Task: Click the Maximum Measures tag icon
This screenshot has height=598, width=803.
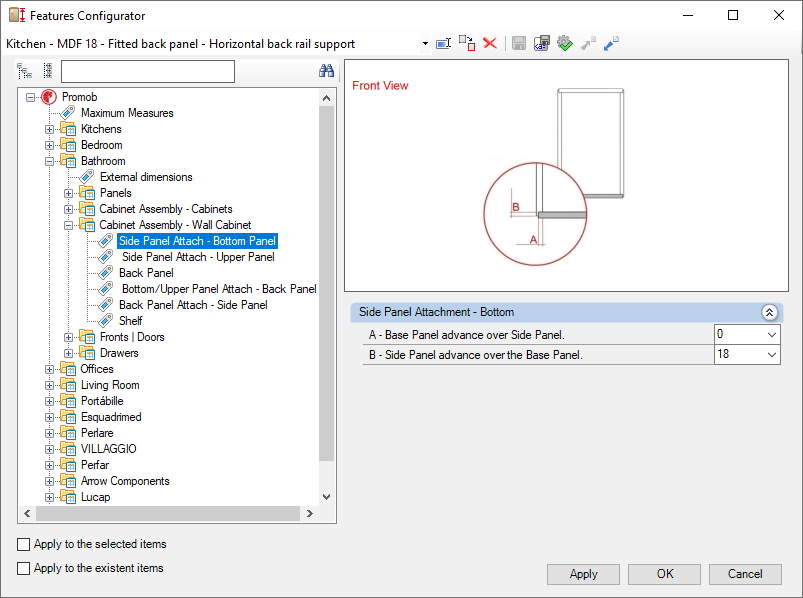Action: coord(68,113)
